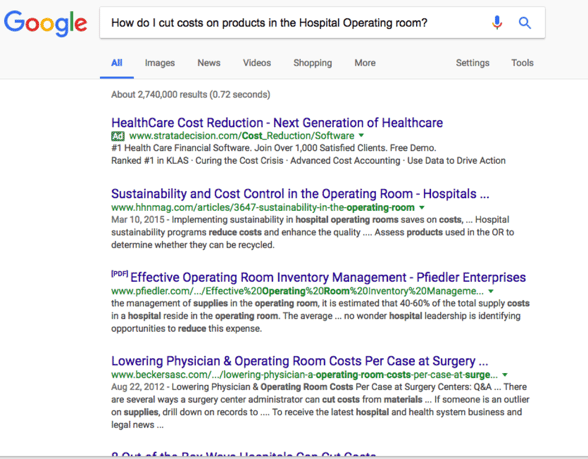Open the Shopping tab
This screenshot has height=459, width=588.
pyautogui.click(x=313, y=63)
